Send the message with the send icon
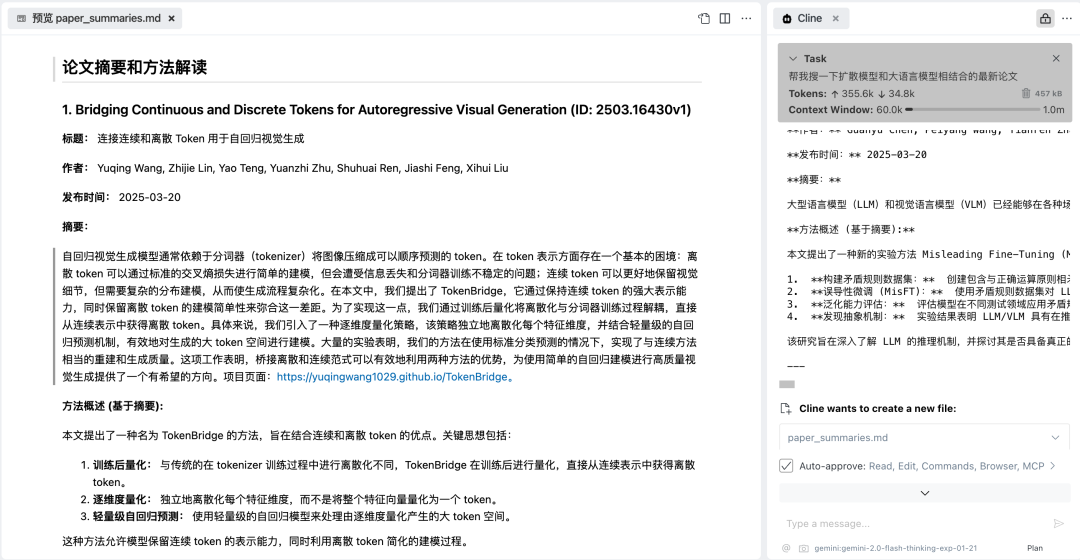Screen dimensions: 1080x560 tap(1059, 523)
